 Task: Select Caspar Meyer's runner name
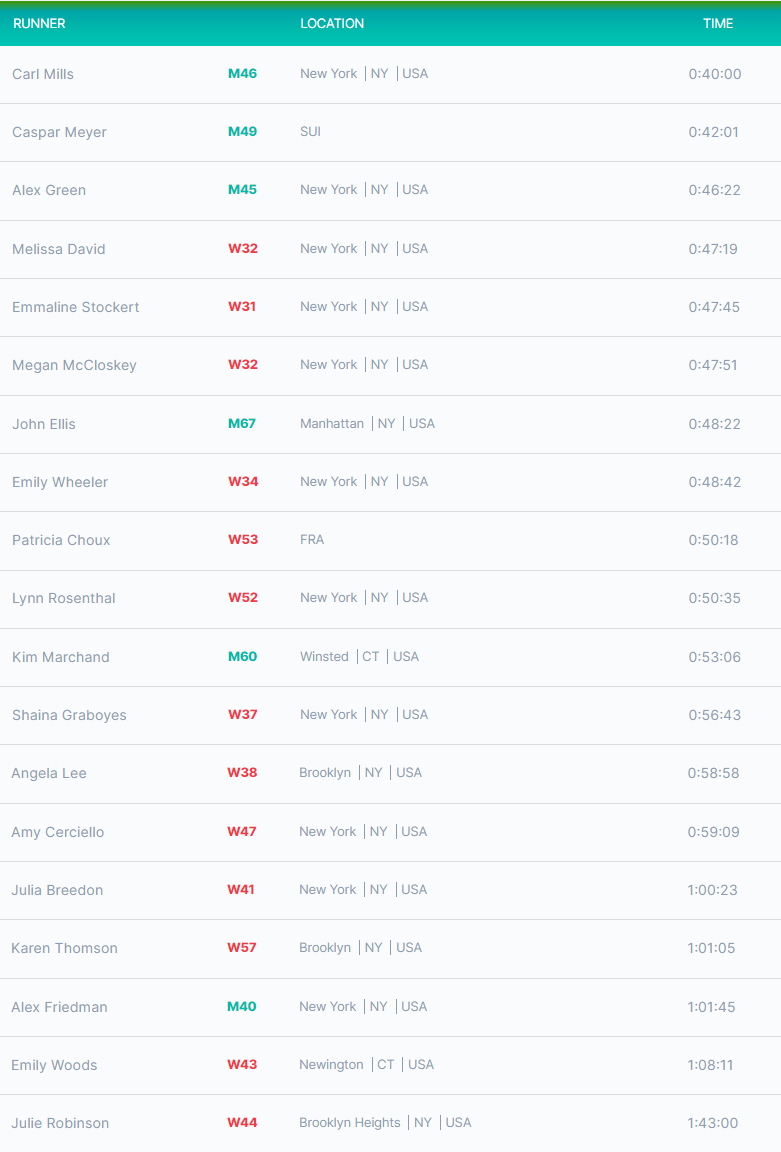(59, 132)
